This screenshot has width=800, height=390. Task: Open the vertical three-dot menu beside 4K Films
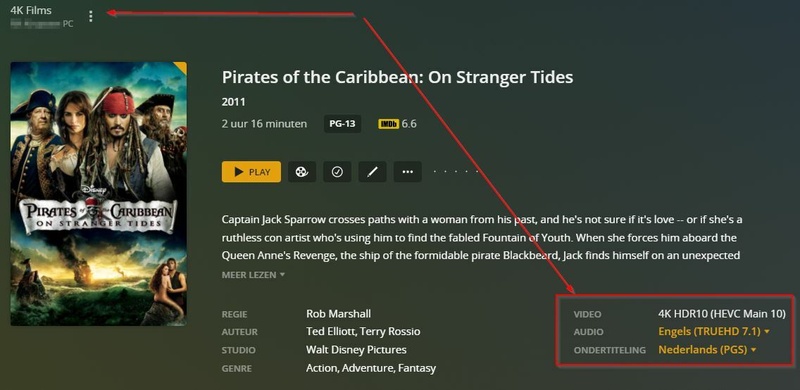[x=91, y=16]
